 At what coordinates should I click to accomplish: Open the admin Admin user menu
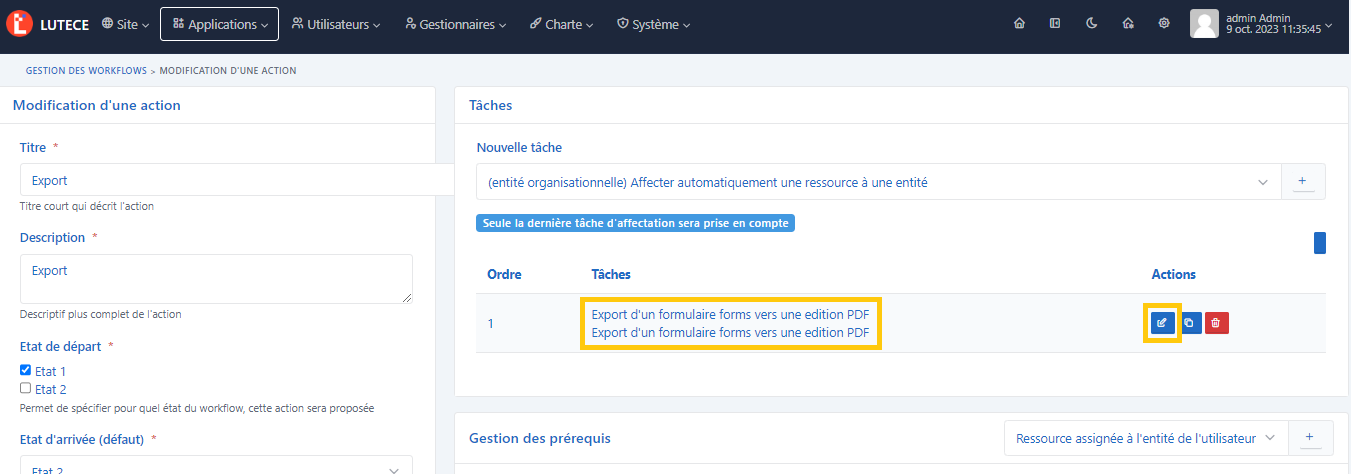(x=1261, y=24)
